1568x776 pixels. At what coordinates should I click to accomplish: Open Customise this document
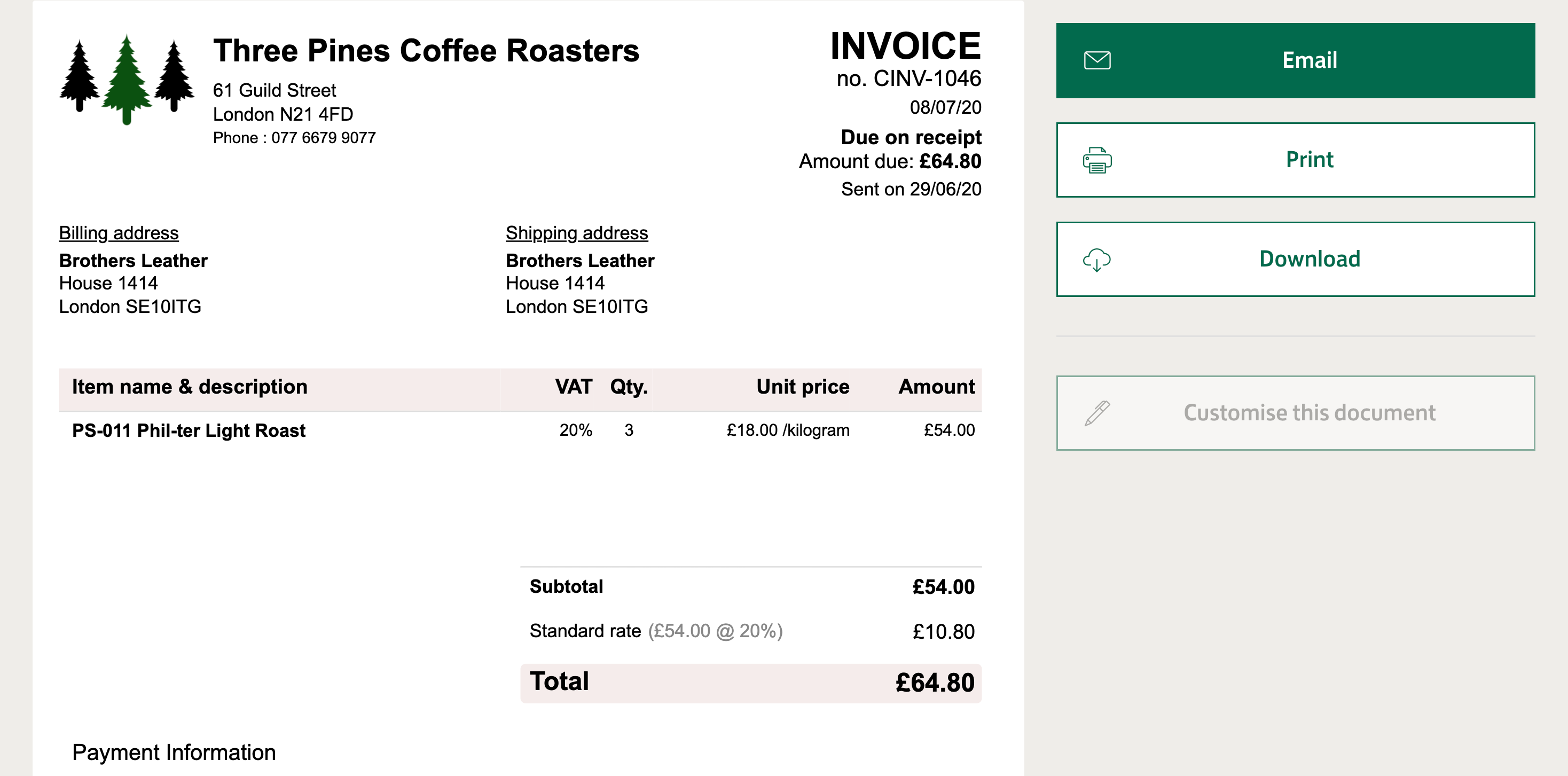pyautogui.click(x=1295, y=413)
